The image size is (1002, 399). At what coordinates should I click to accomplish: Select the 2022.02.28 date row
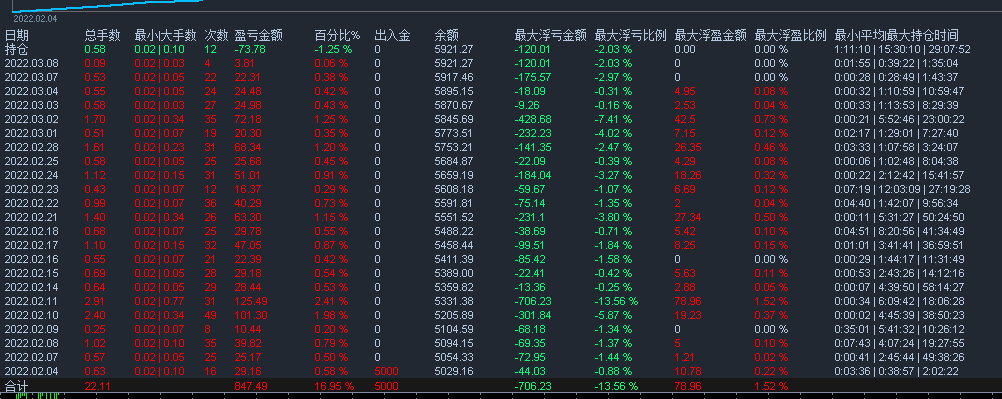click(x=31, y=147)
